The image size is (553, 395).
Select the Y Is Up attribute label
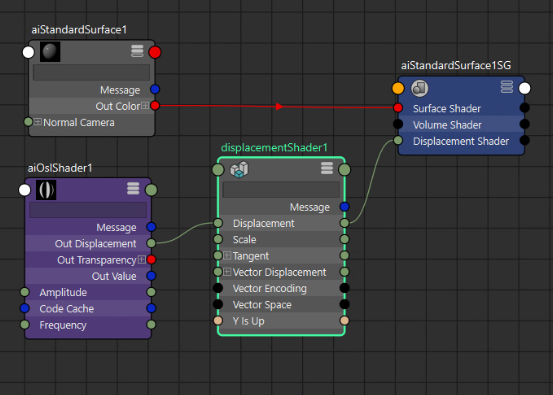point(248,321)
